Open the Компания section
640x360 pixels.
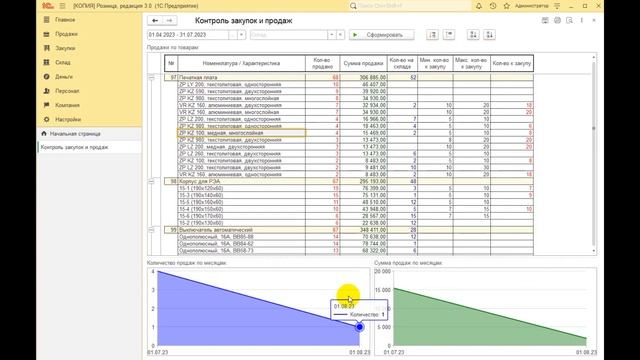pos(67,105)
